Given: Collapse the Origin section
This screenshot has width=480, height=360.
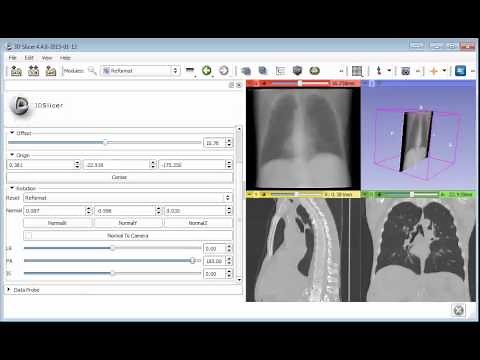Looking at the screenshot, I should (12, 155).
